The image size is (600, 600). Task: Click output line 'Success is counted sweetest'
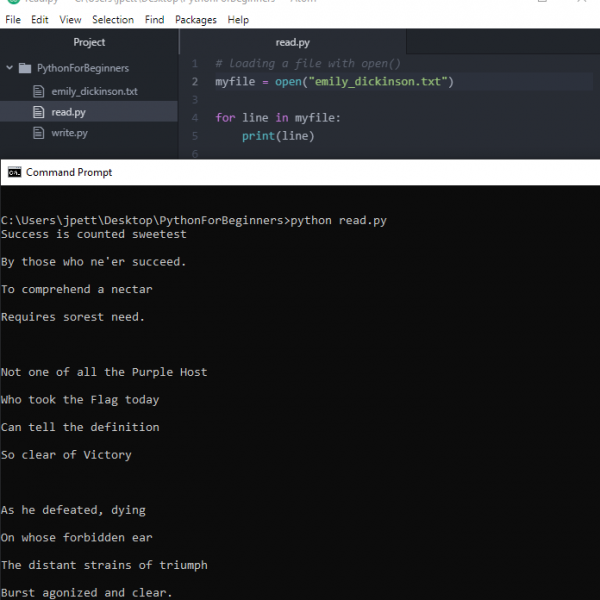point(94,234)
